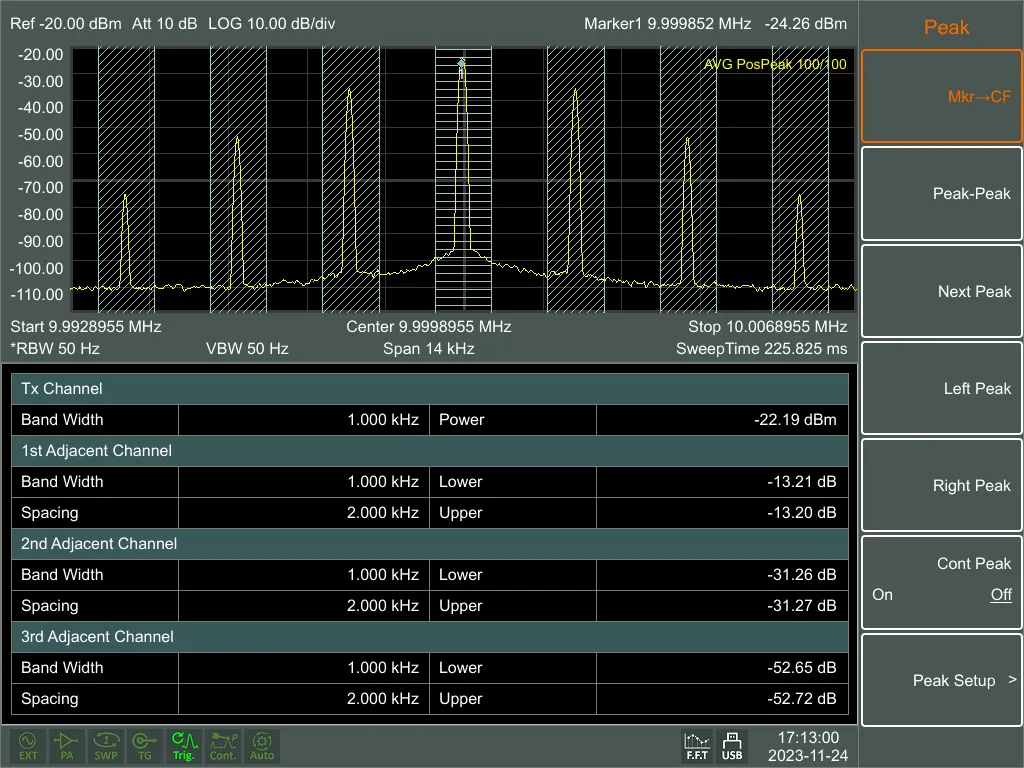Screen dimensions: 1024x768
Task: Click the 1st Adjacent Channel Spacing value
Action: point(304,513)
